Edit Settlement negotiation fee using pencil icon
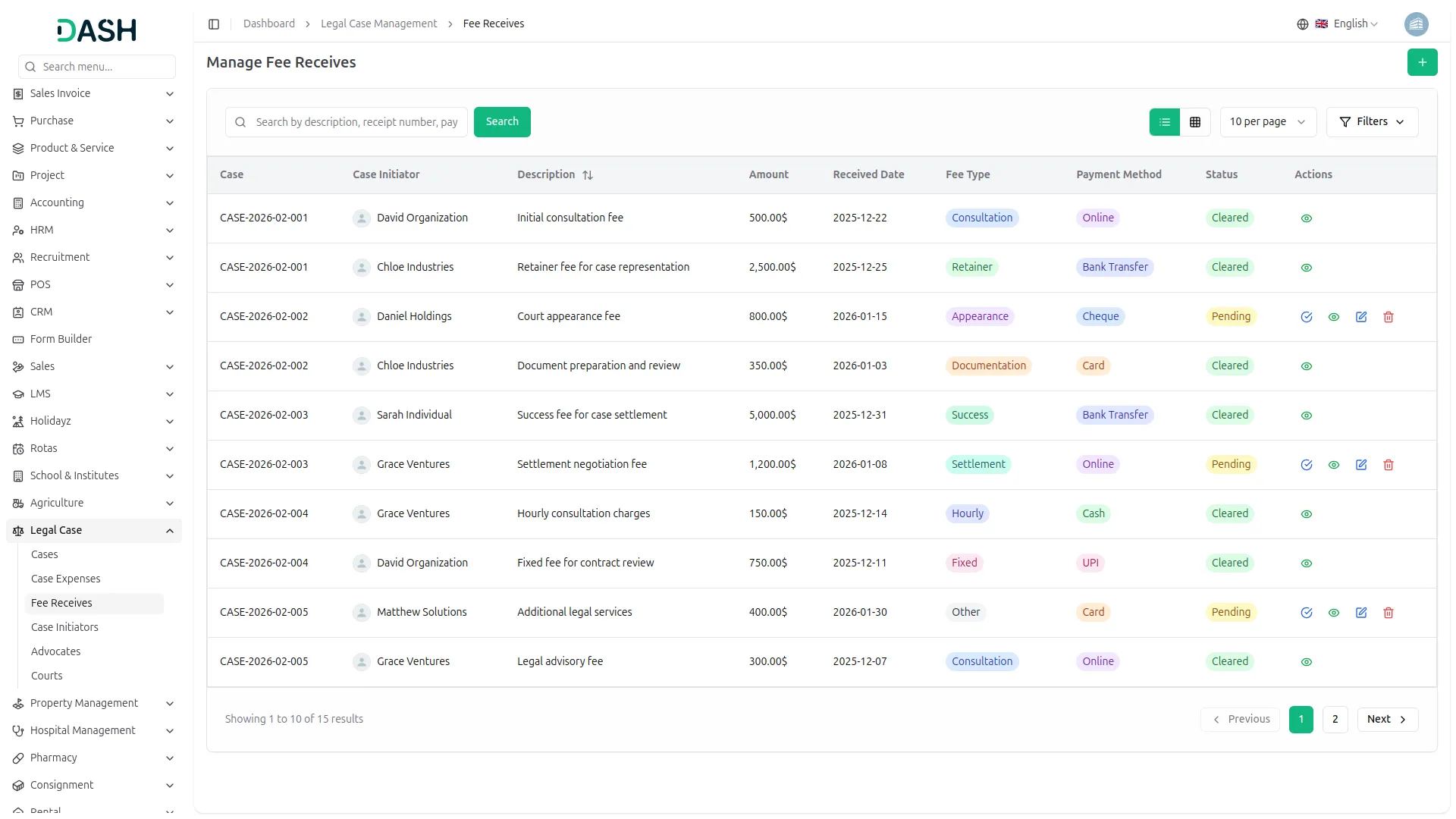The width and height of the screenshot is (1456, 819). tap(1360, 464)
